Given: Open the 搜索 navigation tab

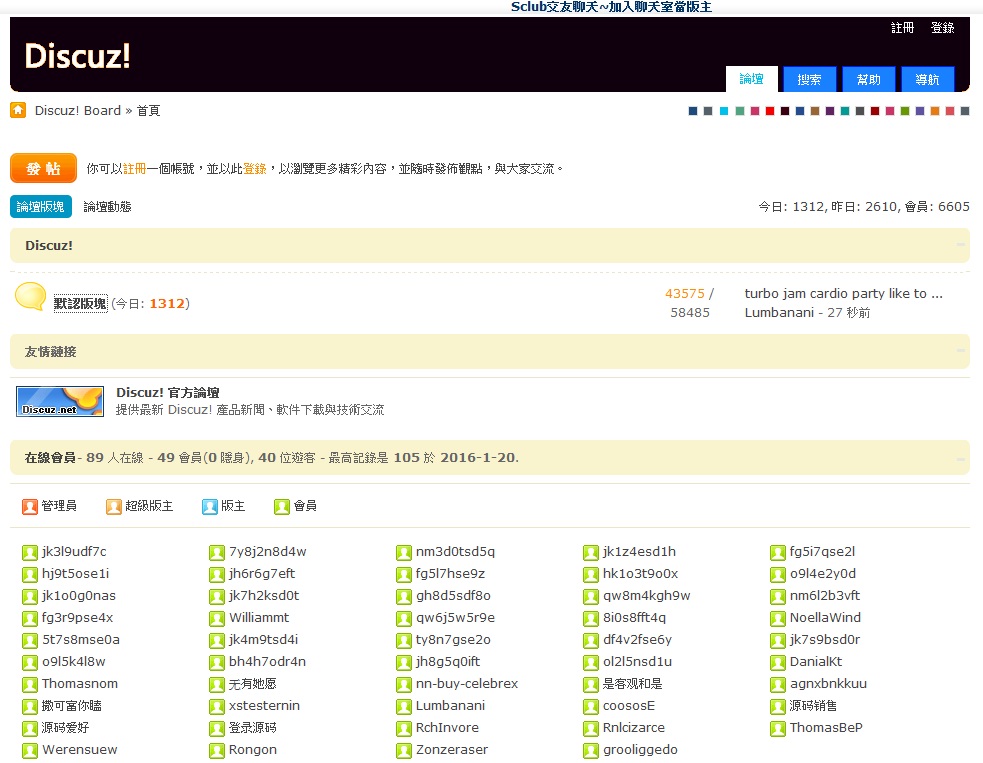Looking at the screenshot, I should coord(809,80).
